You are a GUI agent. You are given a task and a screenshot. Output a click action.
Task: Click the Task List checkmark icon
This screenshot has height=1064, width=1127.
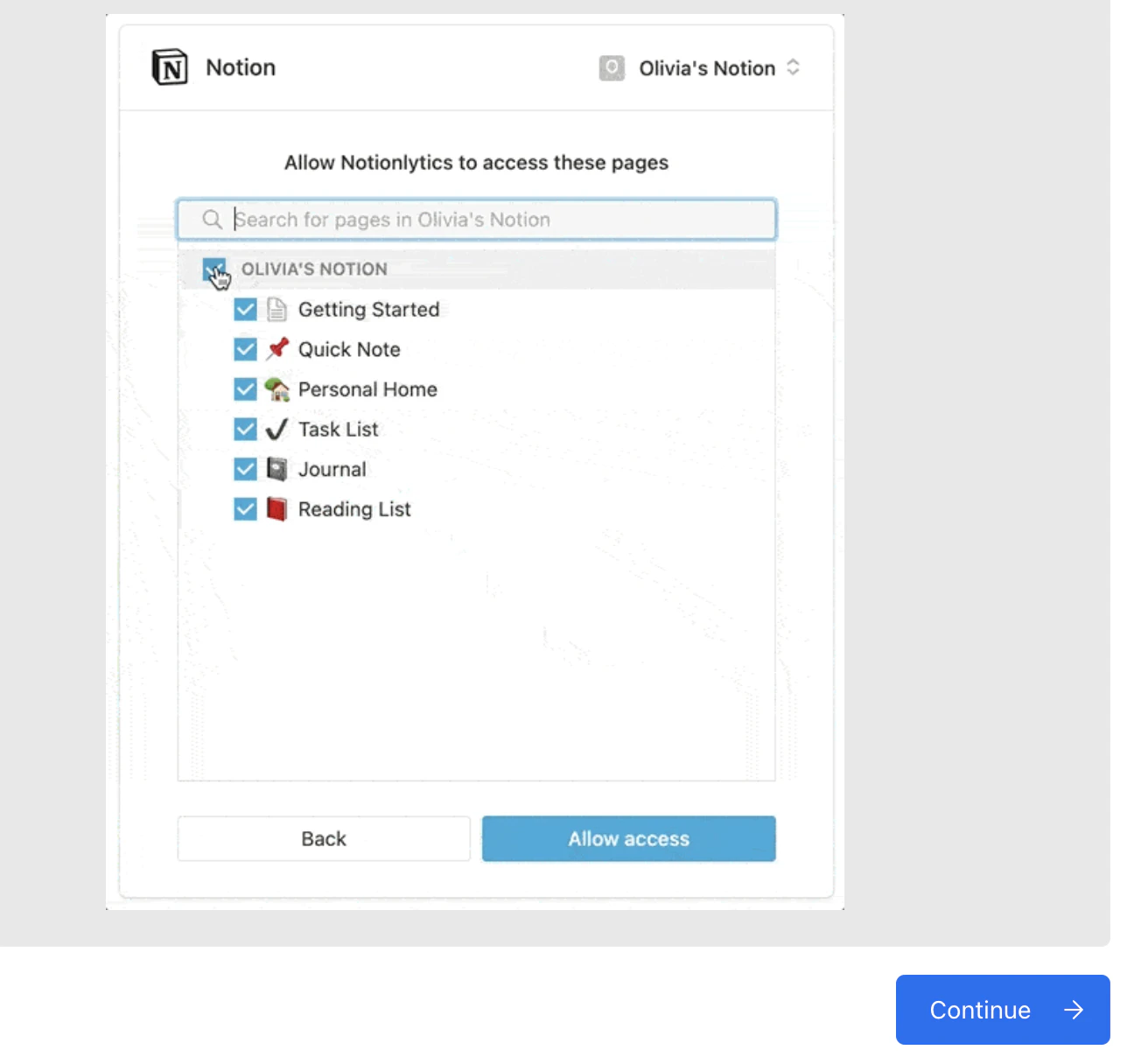pyautogui.click(x=276, y=429)
